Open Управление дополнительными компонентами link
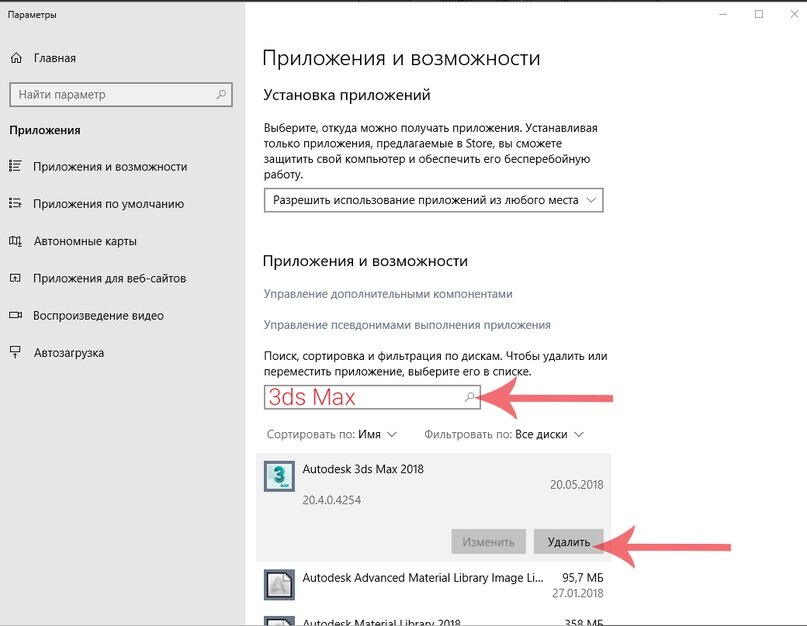This screenshot has width=807, height=626. 388,294
